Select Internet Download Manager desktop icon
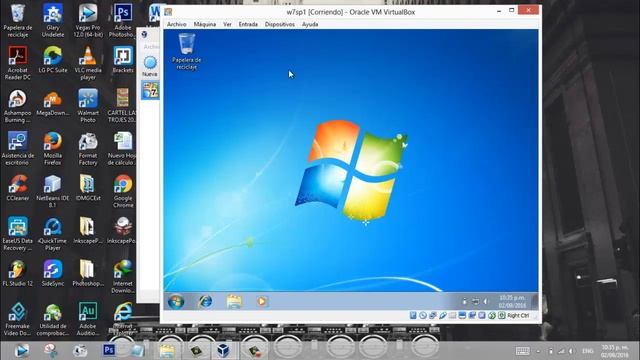 pos(123,276)
